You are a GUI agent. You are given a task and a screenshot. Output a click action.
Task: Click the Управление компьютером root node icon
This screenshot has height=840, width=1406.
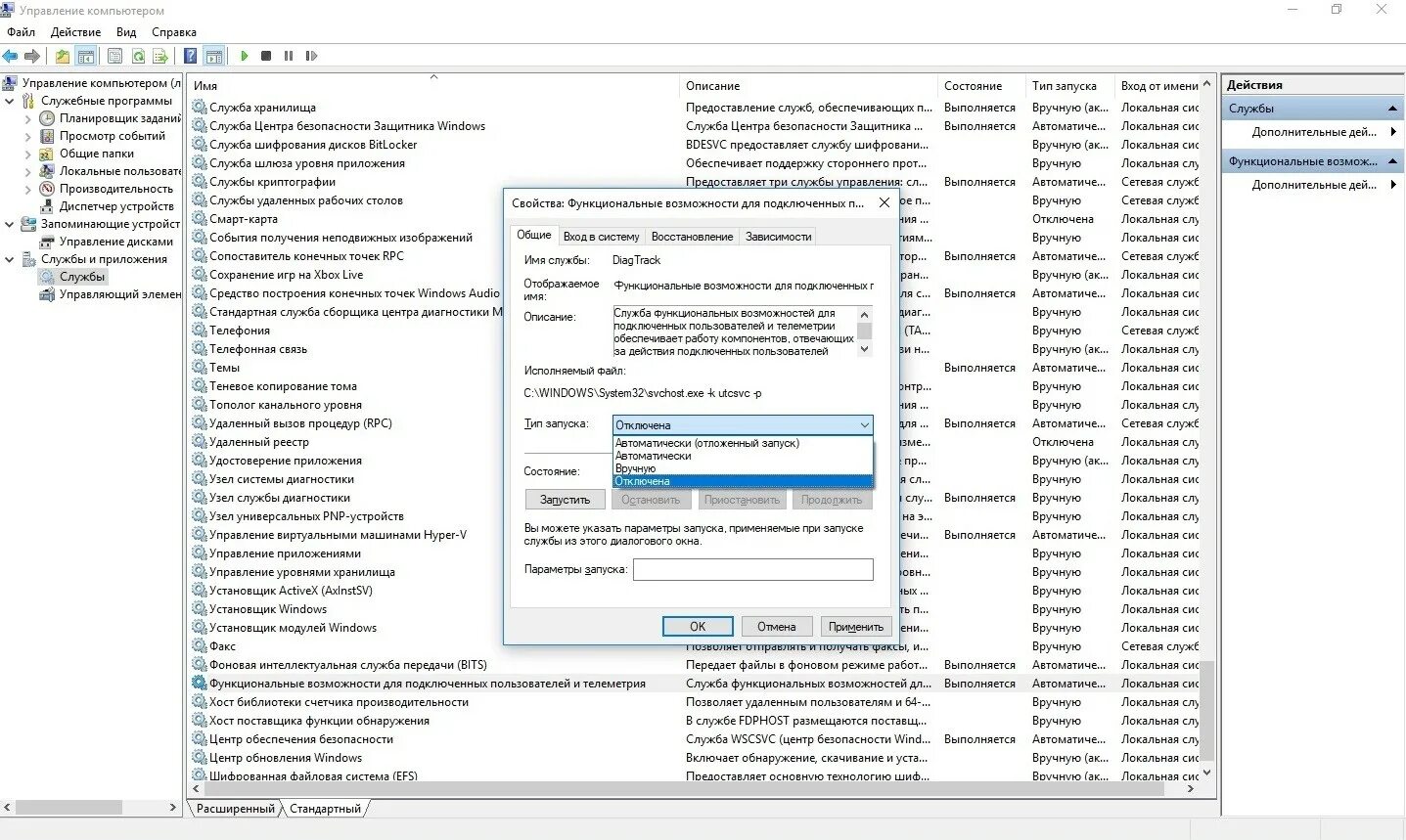coord(10,83)
